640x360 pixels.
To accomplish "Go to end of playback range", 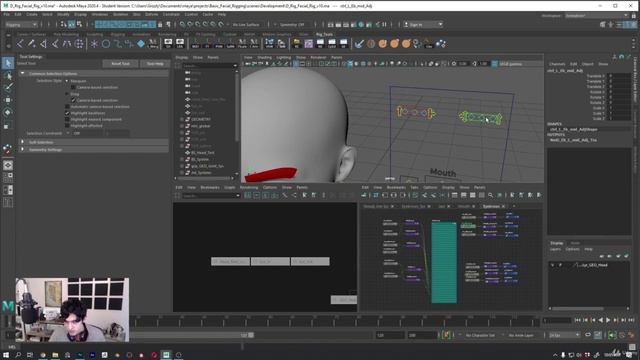I will coord(631,320).
